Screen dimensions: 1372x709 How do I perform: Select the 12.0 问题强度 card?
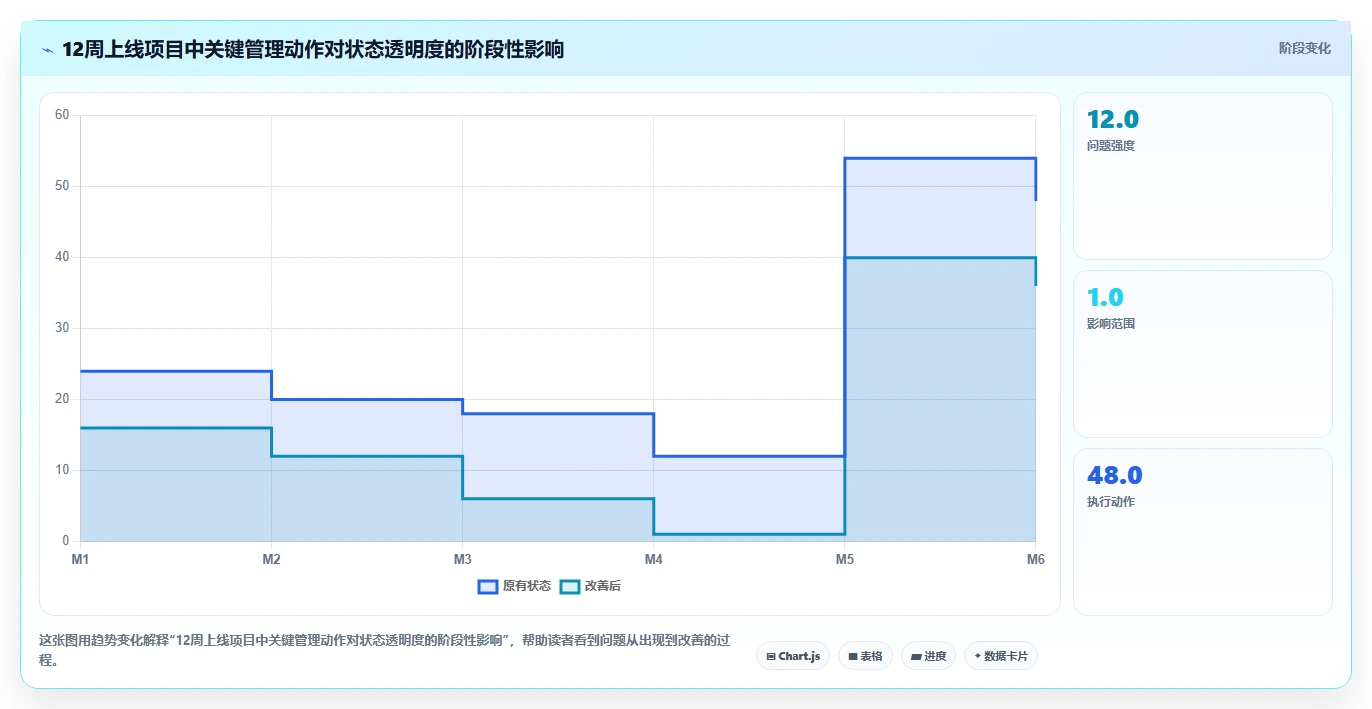pyautogui.click(x=1203, y=176)
